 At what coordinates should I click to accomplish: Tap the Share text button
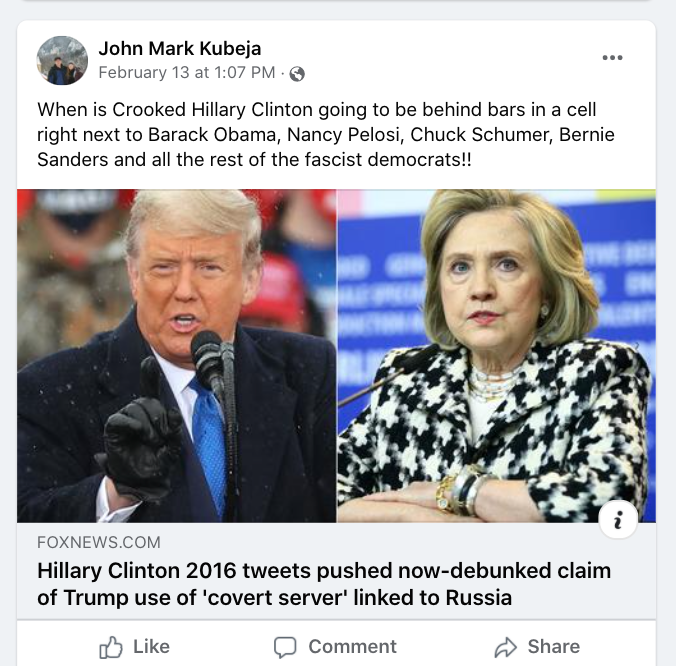coord(554,647)
